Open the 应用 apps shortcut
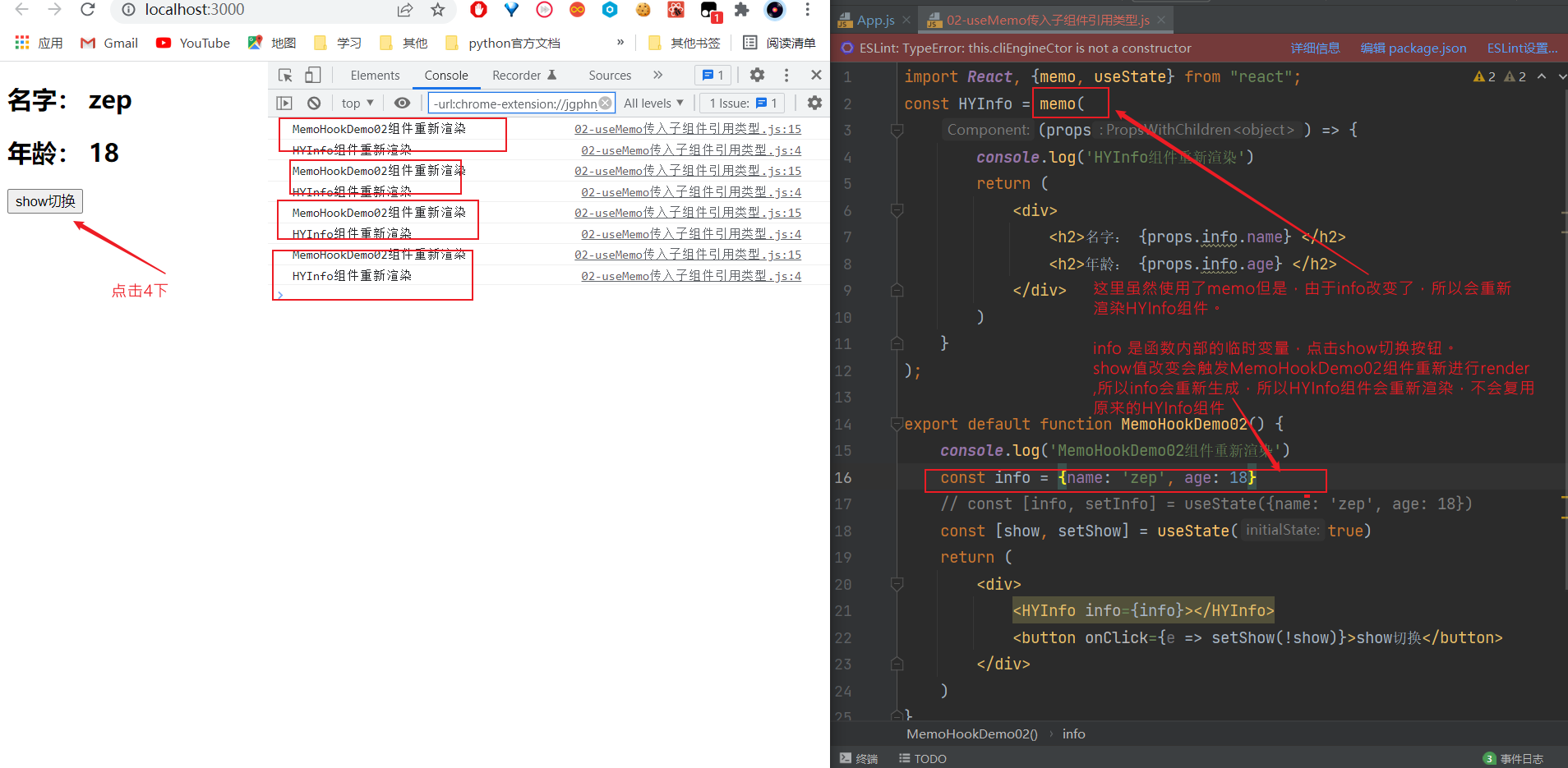This screenshot has height=768, width=1568. point(39,43)
